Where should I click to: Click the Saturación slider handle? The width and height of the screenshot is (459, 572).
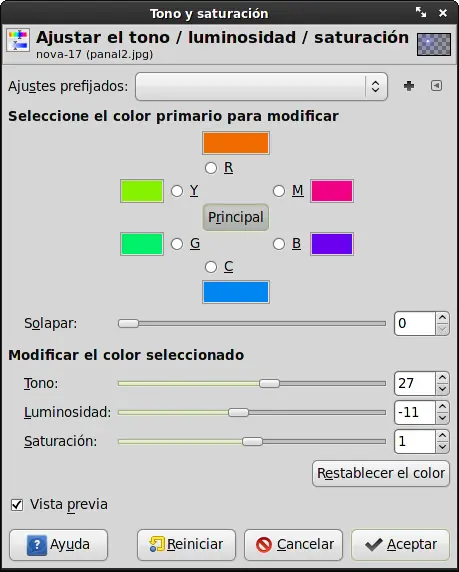coord(252,441)
